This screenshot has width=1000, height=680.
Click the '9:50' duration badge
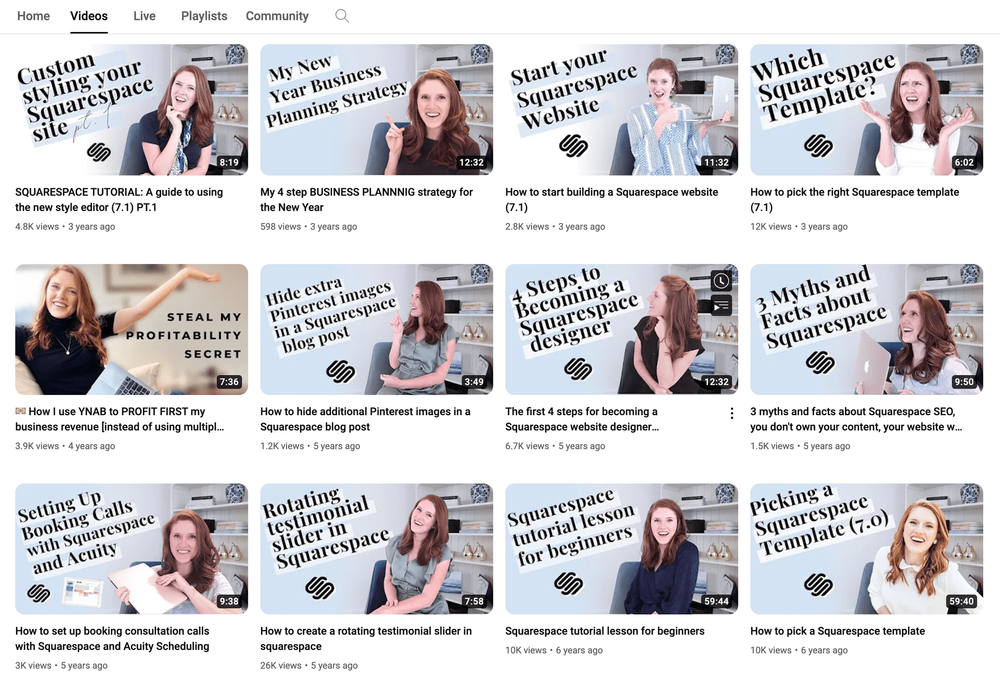coord(964,382)
